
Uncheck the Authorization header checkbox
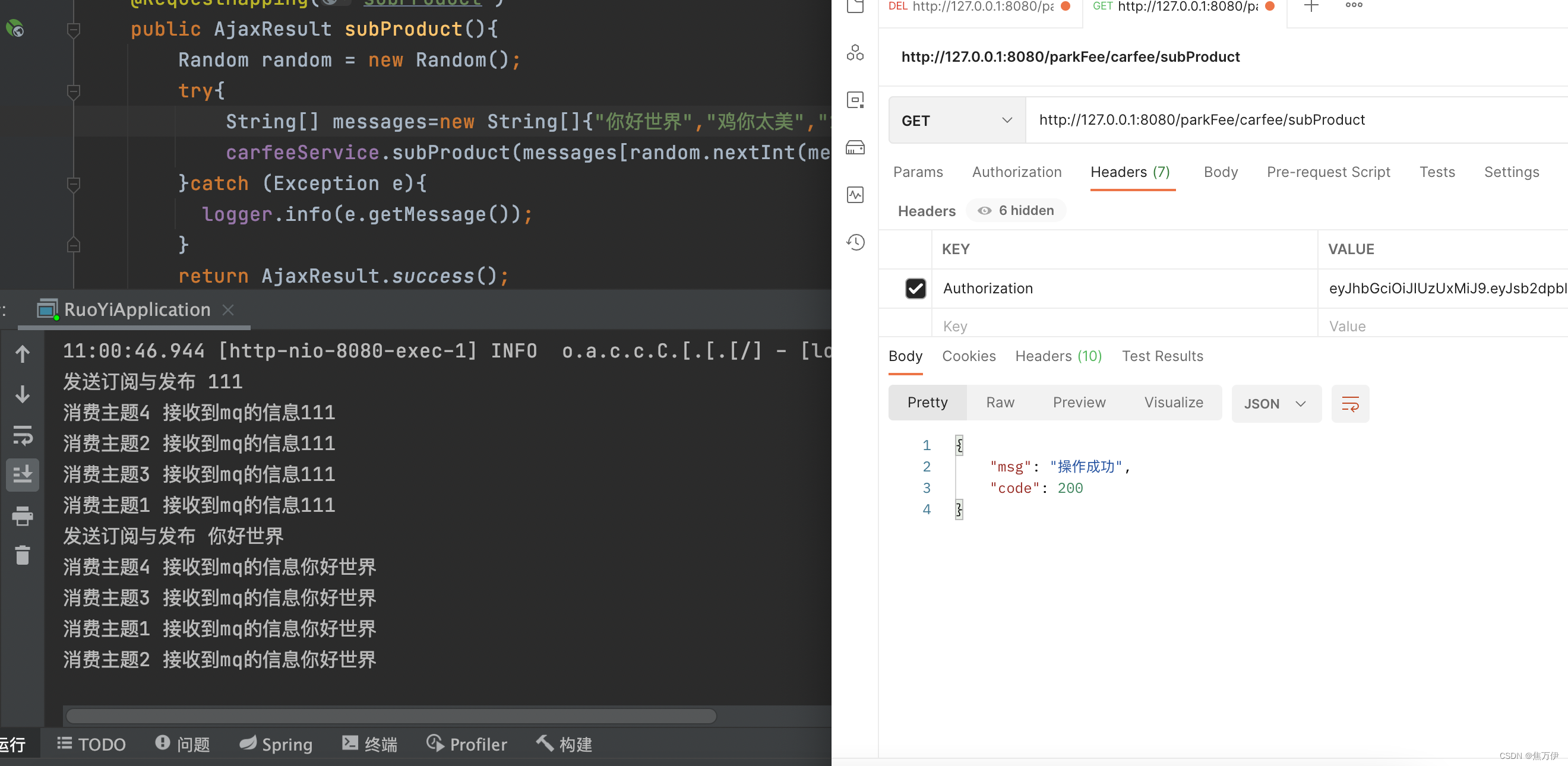(x=915, y=289)
